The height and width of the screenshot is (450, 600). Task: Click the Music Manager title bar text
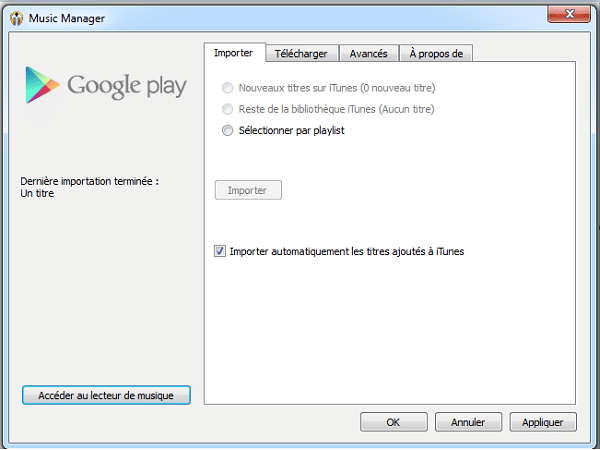66,16
